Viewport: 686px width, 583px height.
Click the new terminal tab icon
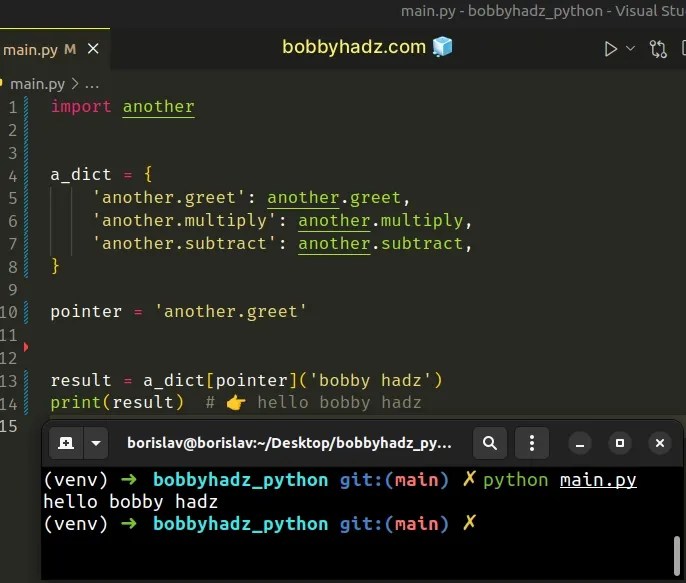point(66,443)
